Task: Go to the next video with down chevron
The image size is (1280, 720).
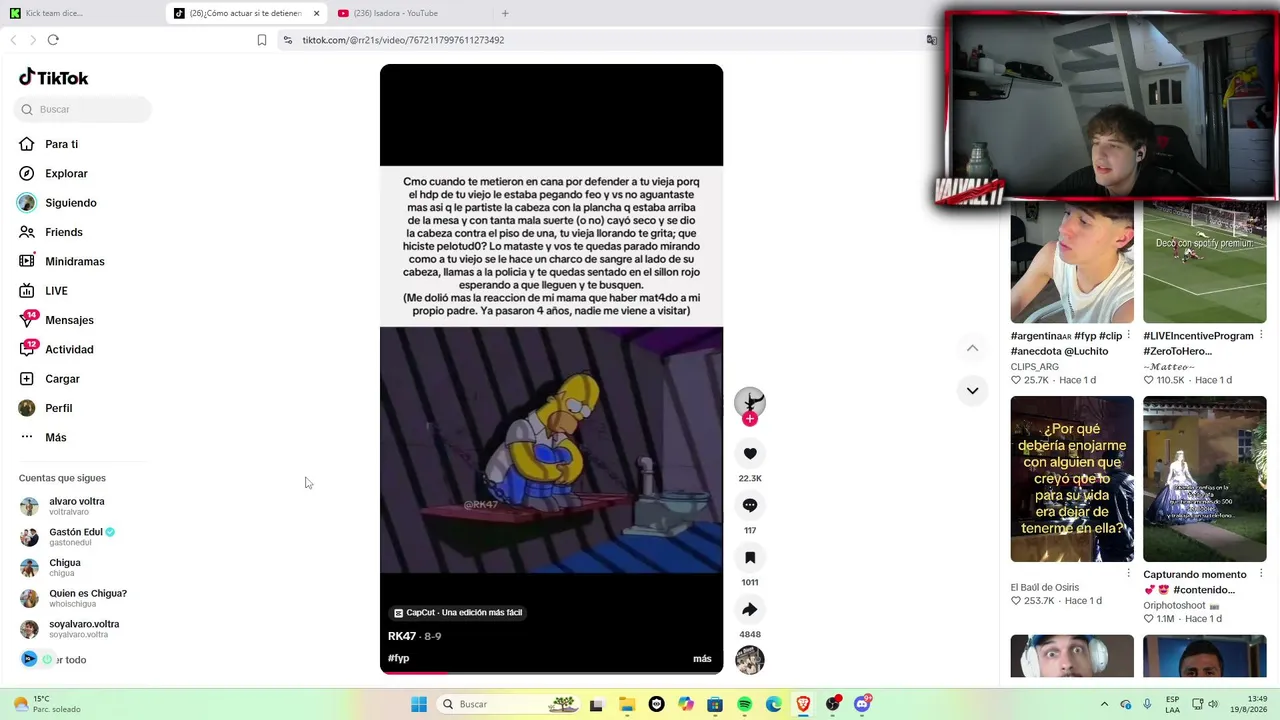Action: pos(972,391)
